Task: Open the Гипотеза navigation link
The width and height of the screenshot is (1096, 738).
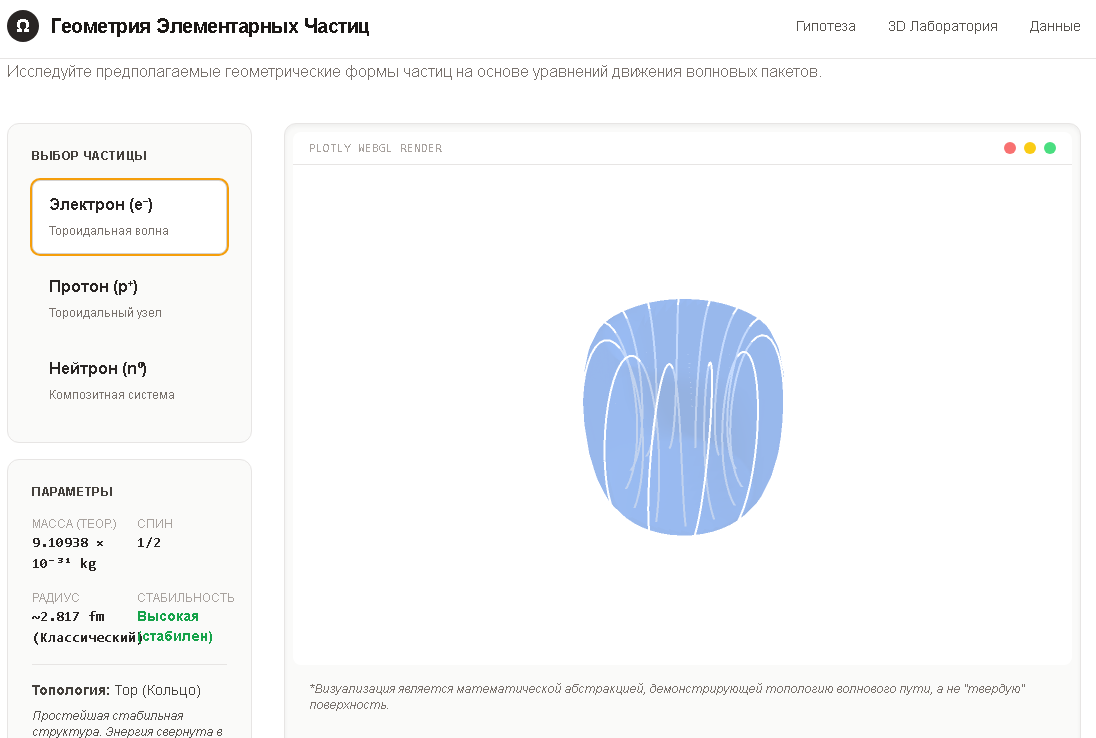Action: click(x=825, y=27)
